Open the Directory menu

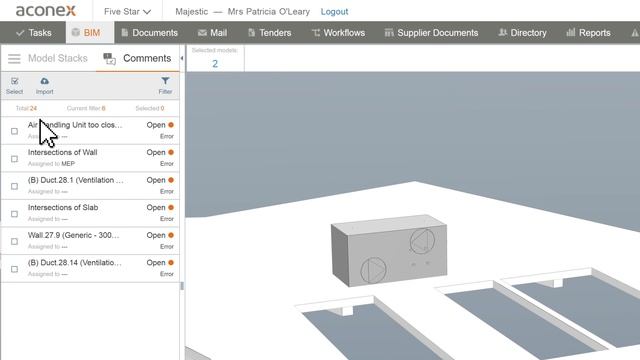click(522, 33)
